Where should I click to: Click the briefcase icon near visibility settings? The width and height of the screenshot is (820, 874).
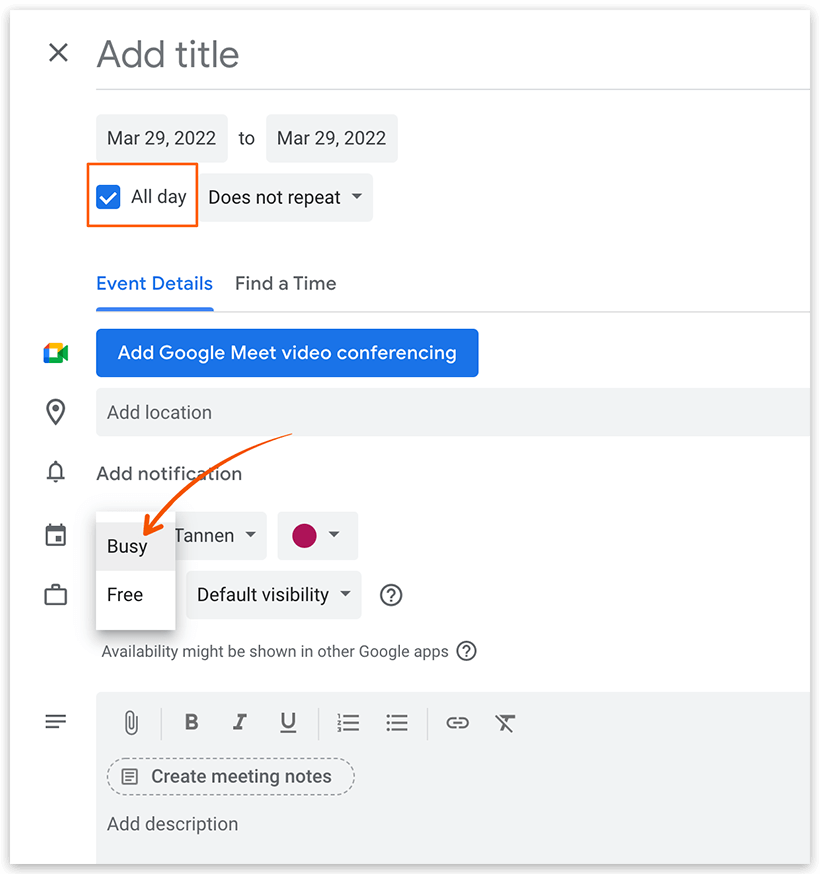(x=56, y=594)
